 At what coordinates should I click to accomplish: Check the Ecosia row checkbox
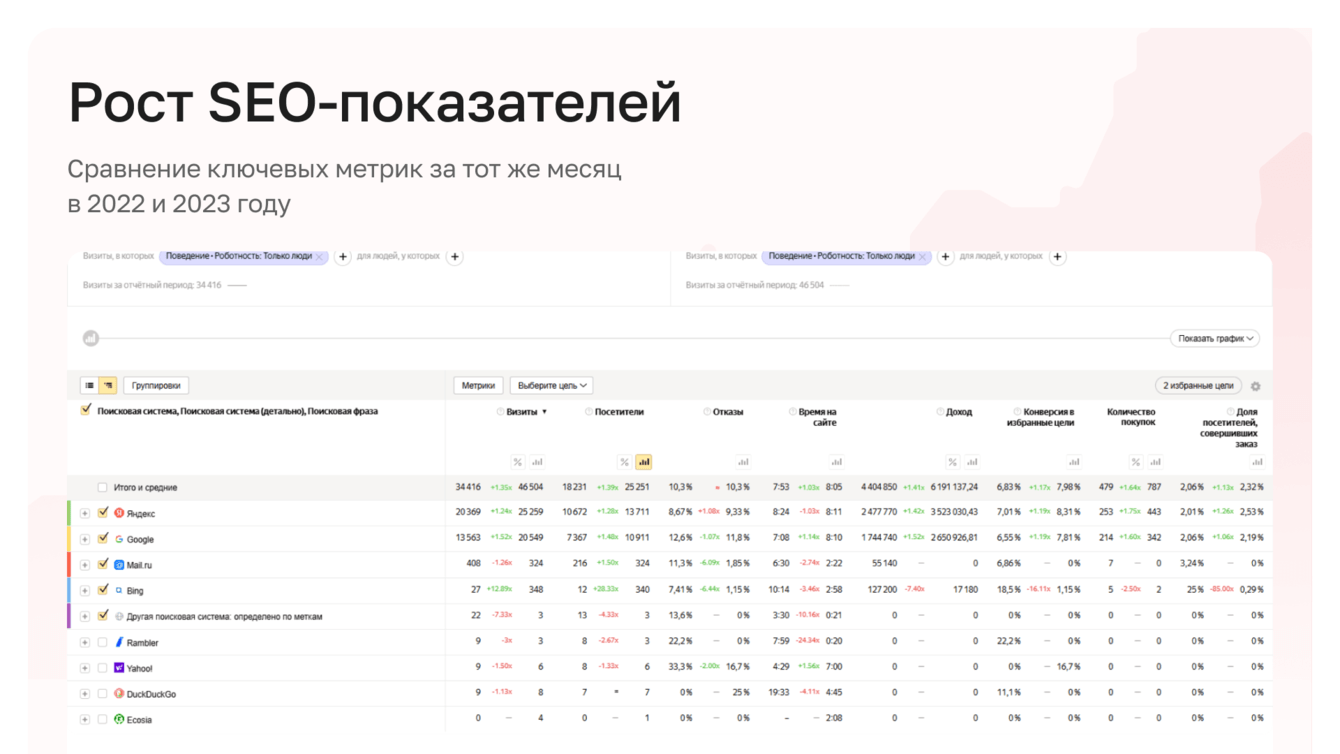pos(102,719)
